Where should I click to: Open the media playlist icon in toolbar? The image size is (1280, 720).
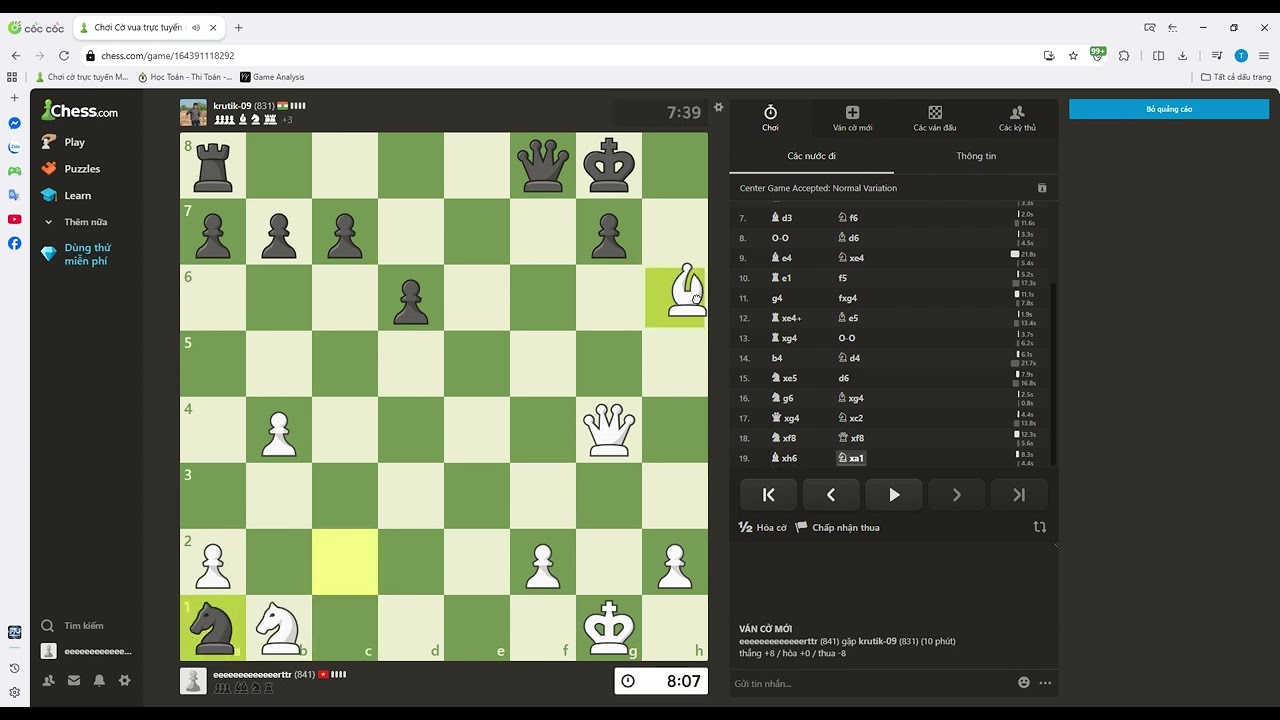coord(1217,56)
